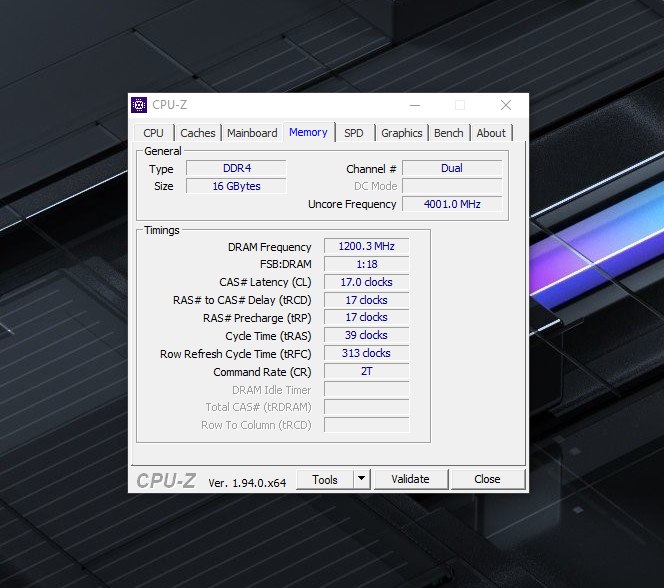Click the Close button at bottom
The height and width of the screenshot is (588, 664).
click(487, 479)
